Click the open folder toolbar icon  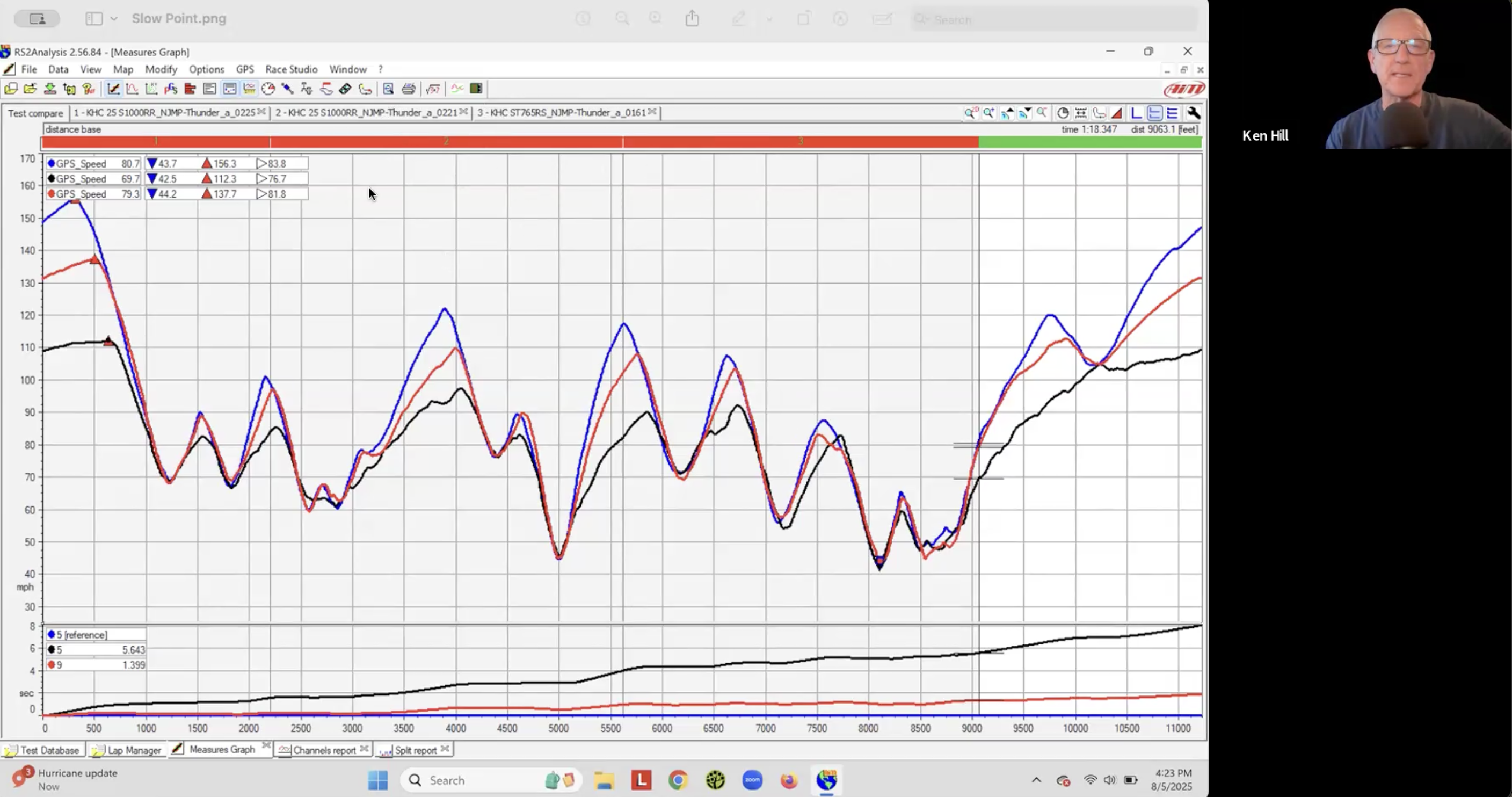tap(31, 89)
